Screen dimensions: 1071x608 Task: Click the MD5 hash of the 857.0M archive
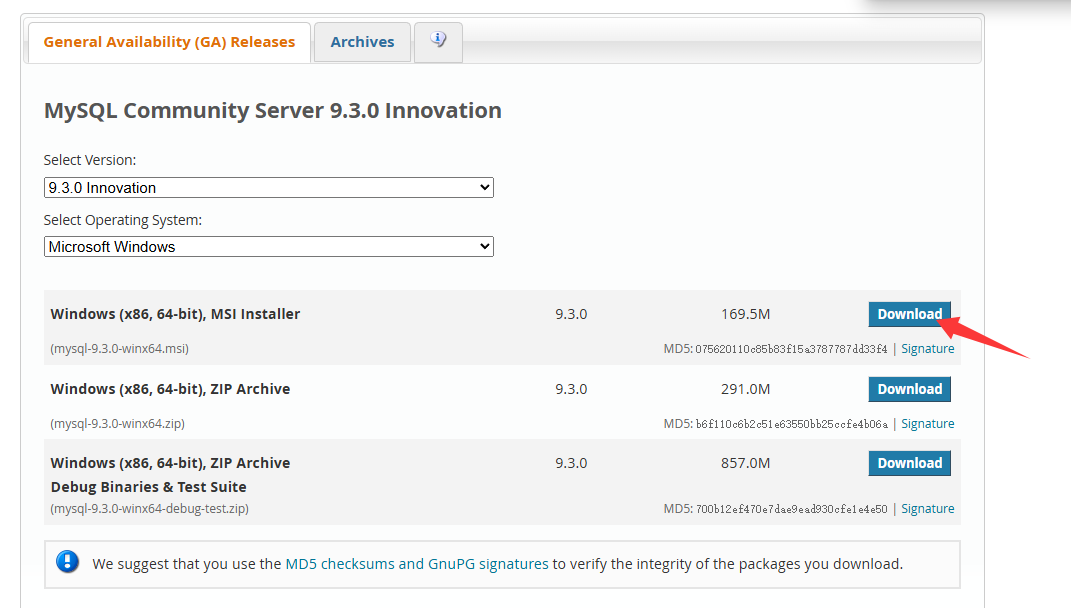[x=791, y=509]
